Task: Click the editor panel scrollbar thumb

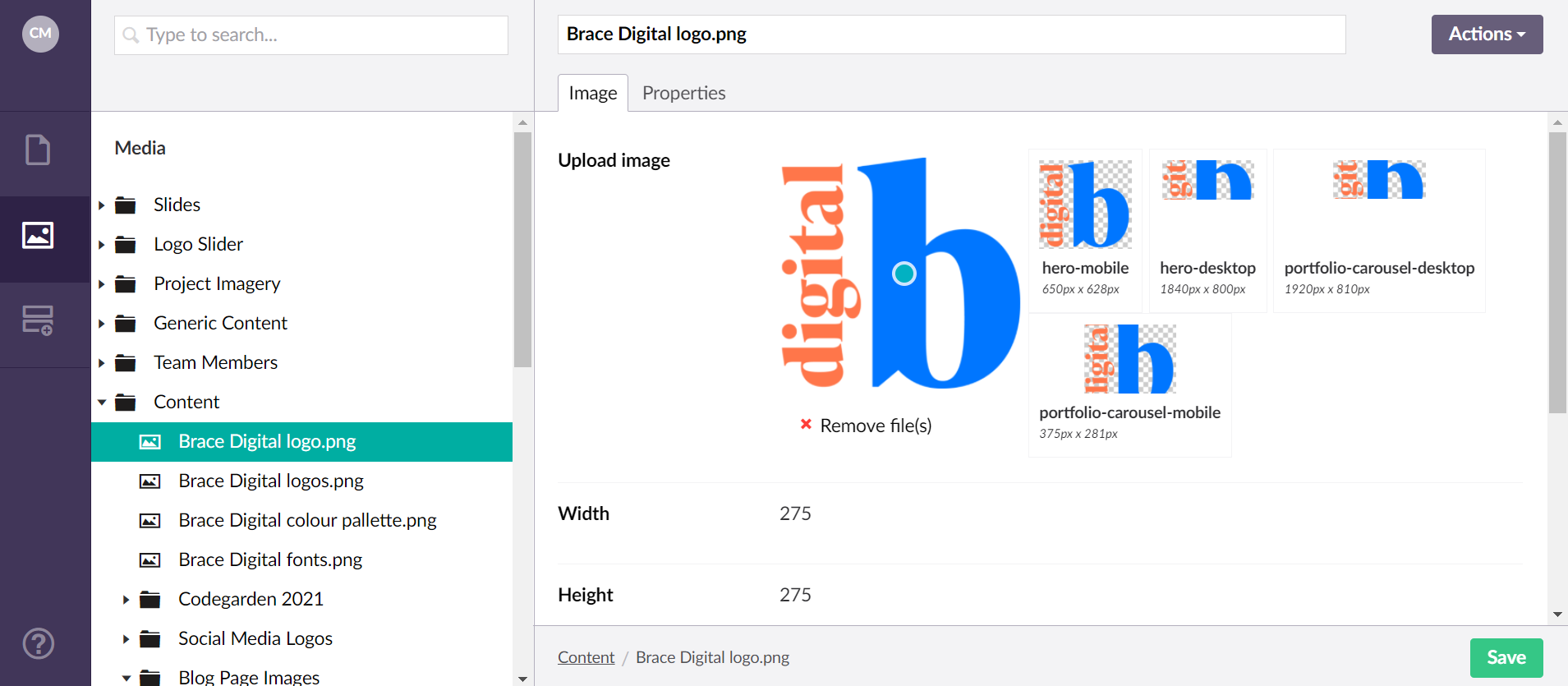Action: [1557, 273]
